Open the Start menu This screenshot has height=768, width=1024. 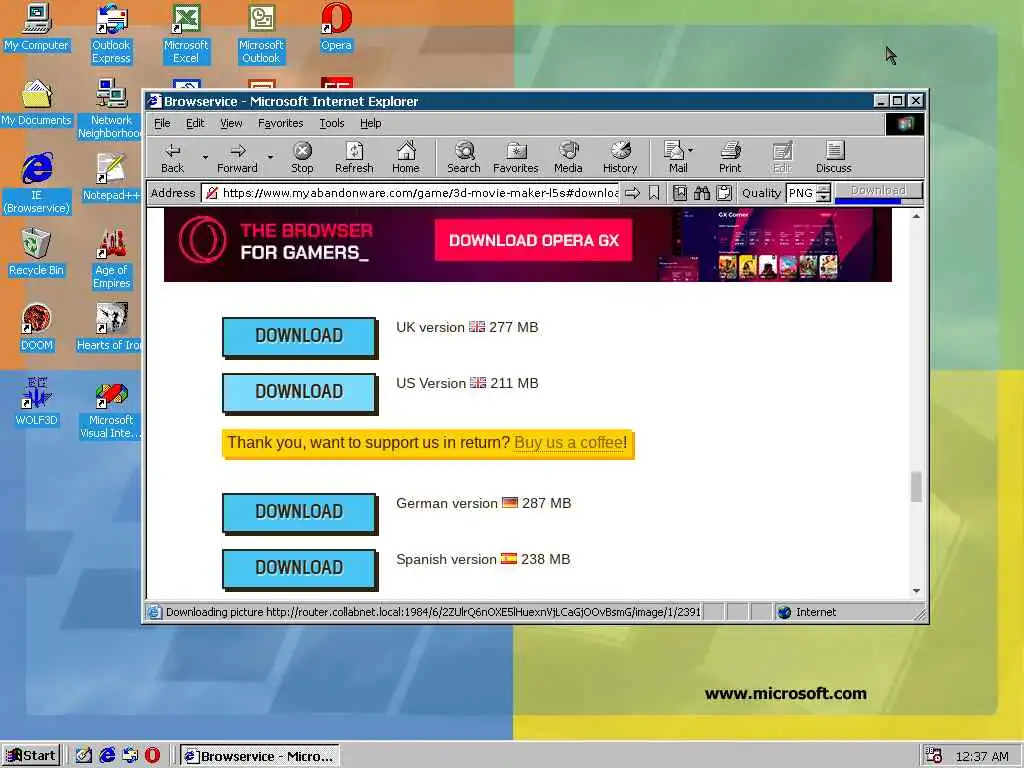click(31, 756)
